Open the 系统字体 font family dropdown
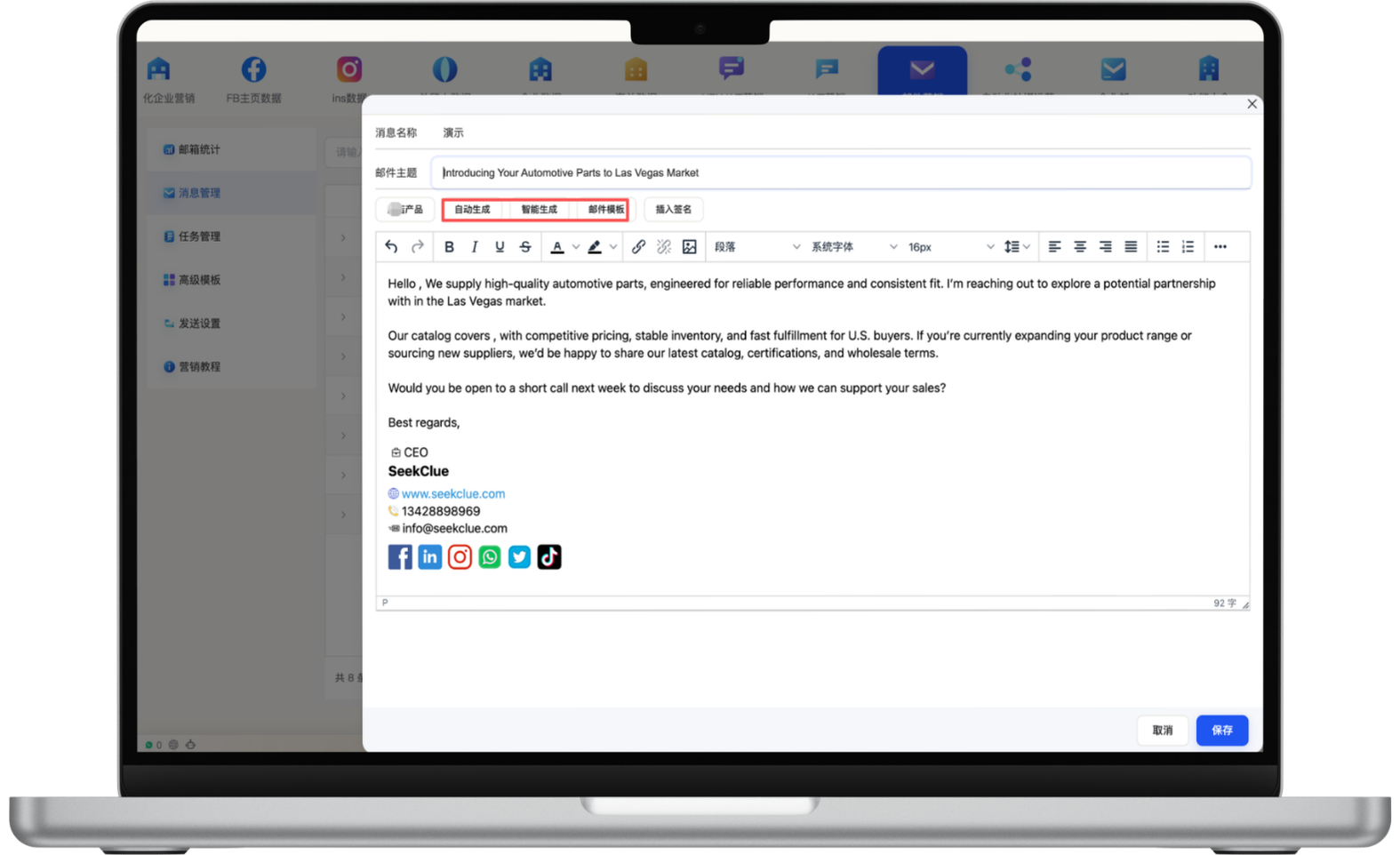Viewport: 1400px width, 855px height. [853, 247]
